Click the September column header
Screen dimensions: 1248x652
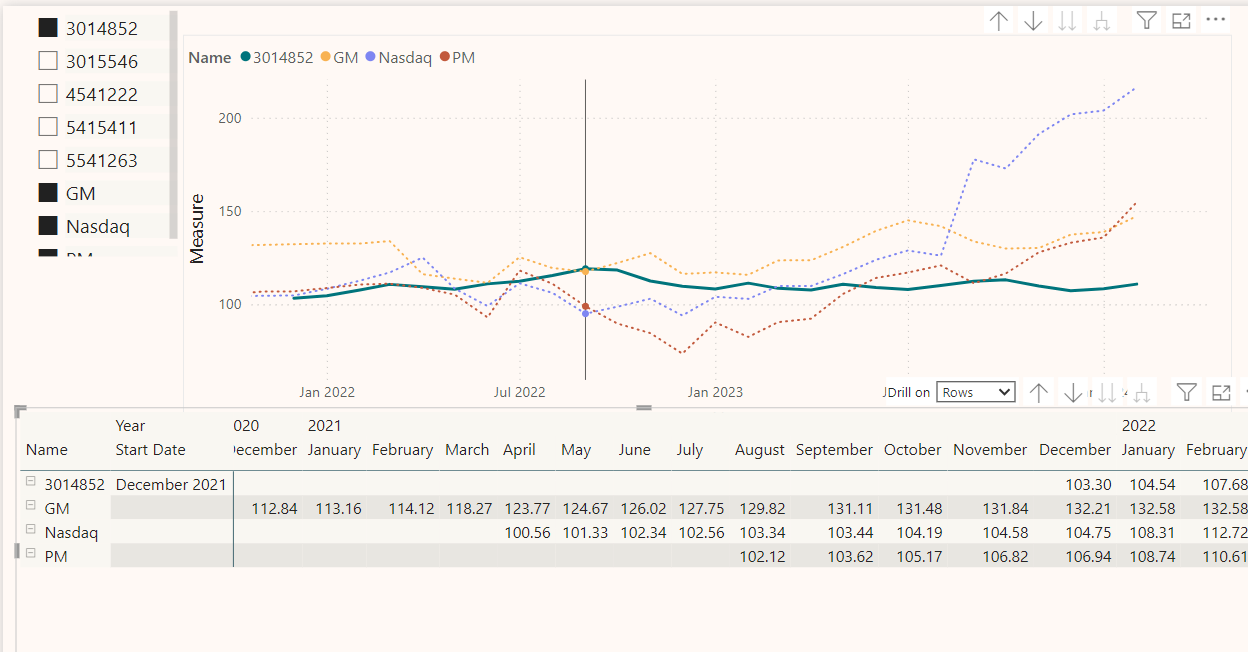[835, 450]
